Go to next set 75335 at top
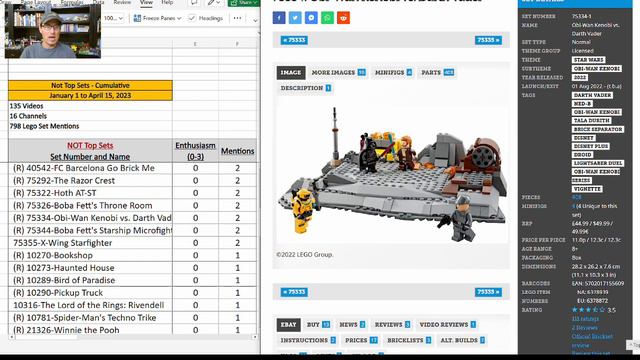This screenshot has height=360, width=640. click(488, 40)
